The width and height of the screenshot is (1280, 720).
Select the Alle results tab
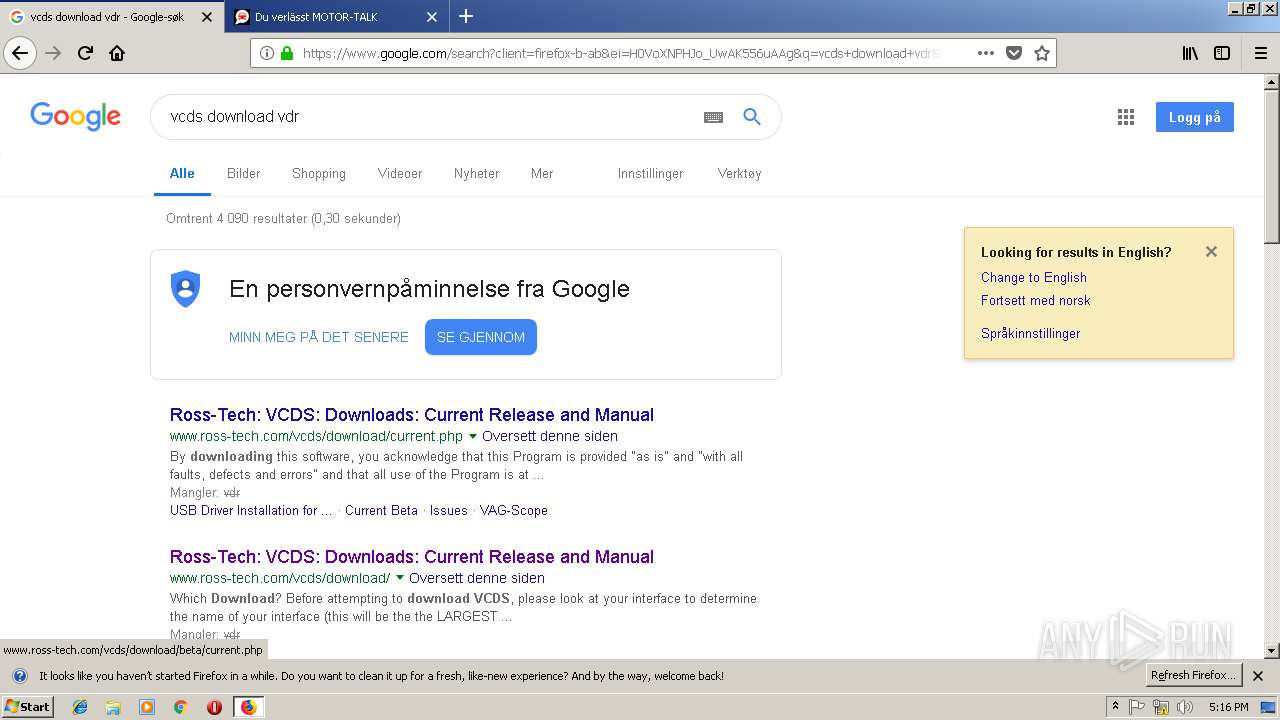point(182,173)
